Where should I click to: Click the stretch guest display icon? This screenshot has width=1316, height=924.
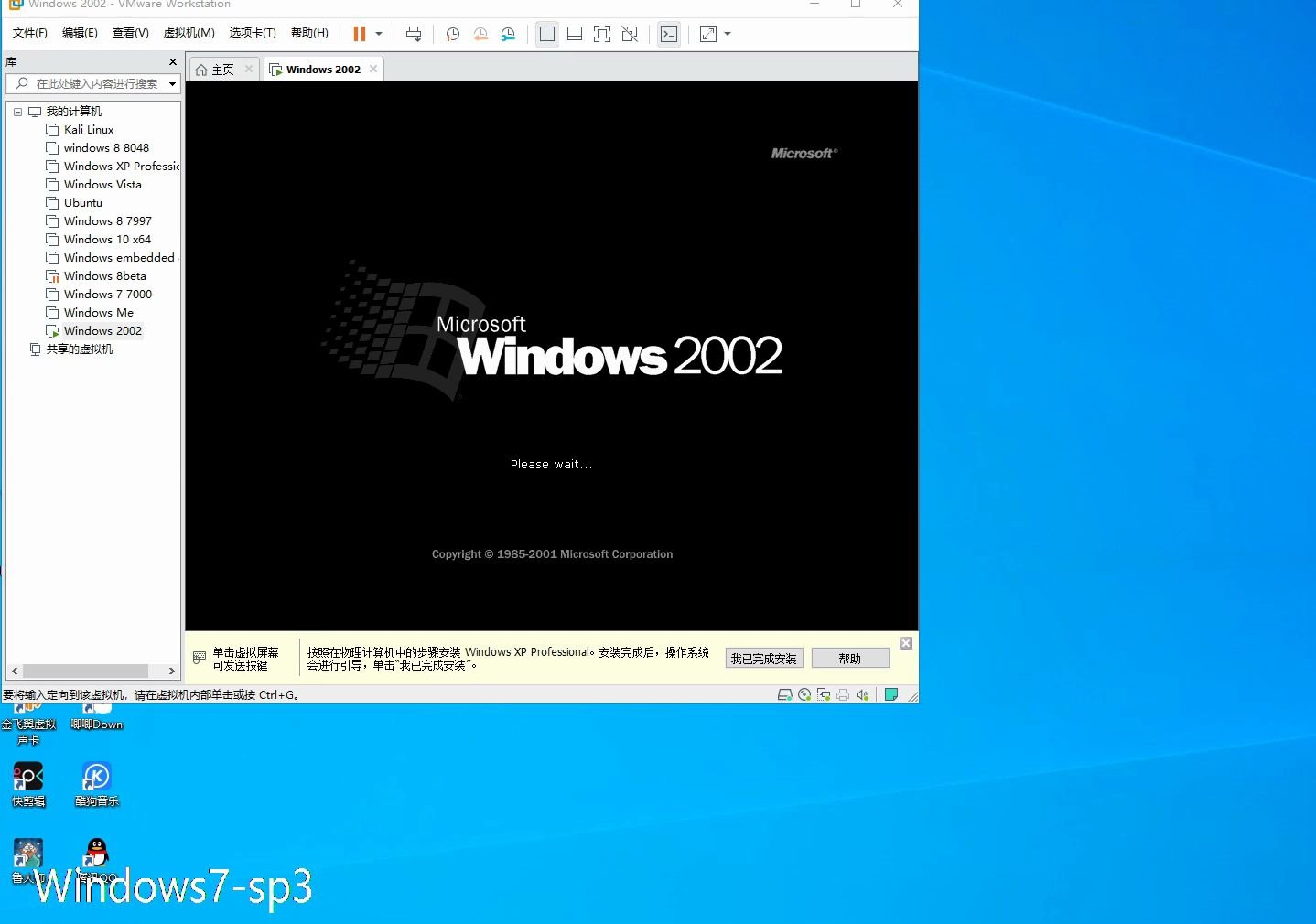tap(708, 34)
